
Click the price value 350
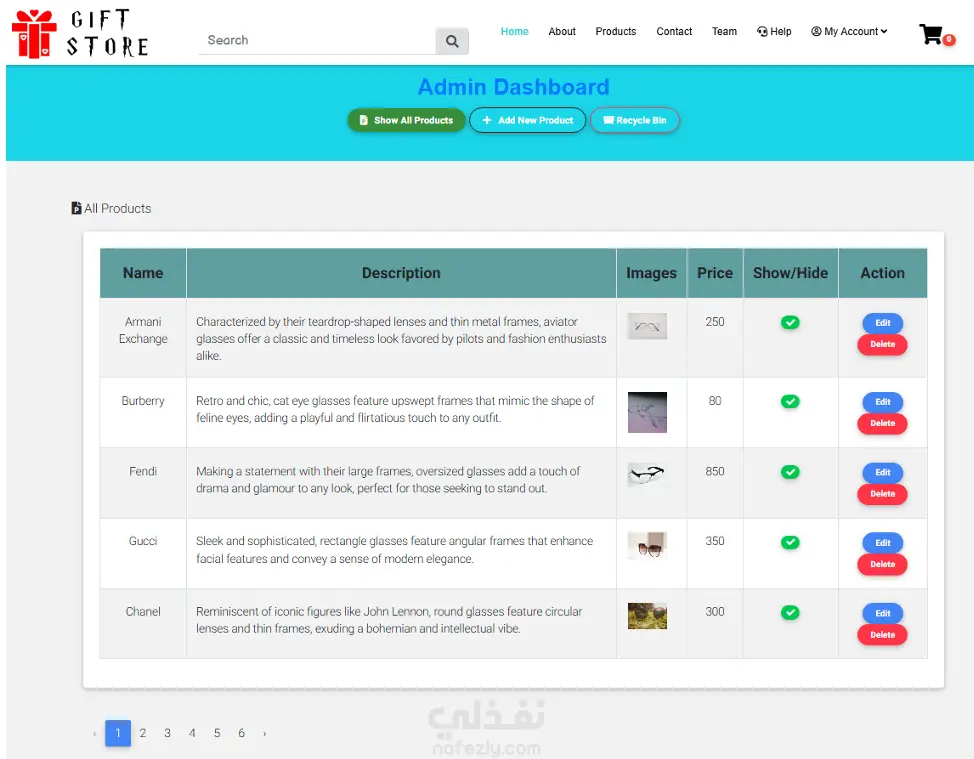click(715, 541)
